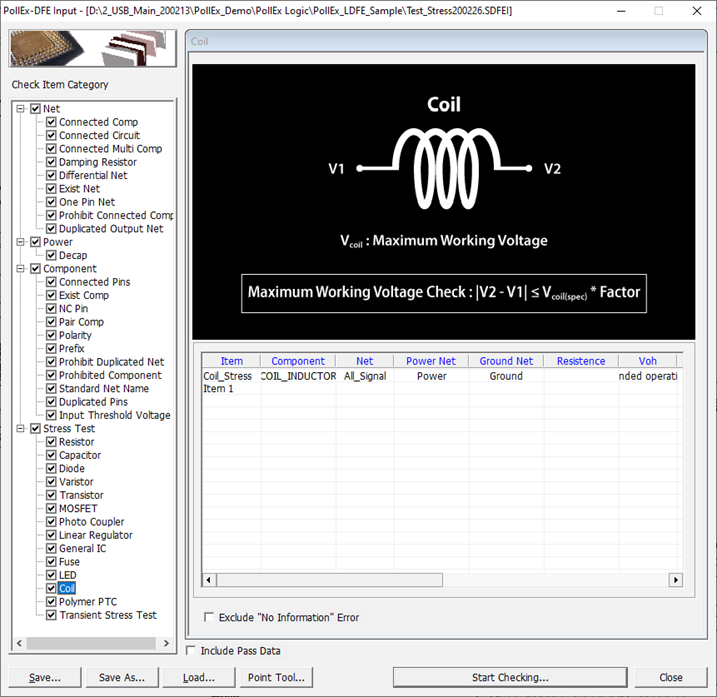Click the Save As button
Image resolution: width=717 pixels, height=697 pixels.
point(121,677)
